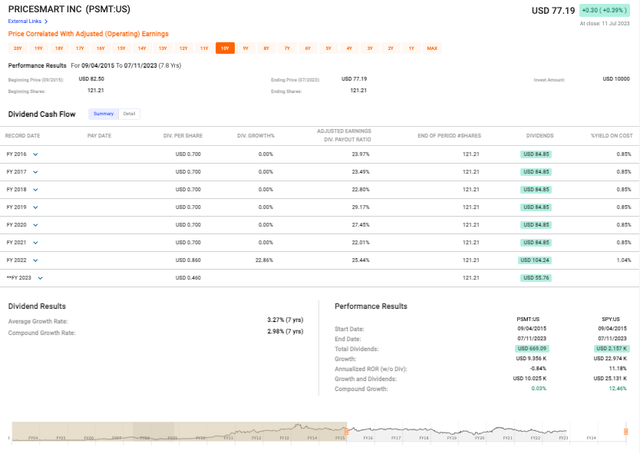Select the MAX time range button
The image size is (640, 454).
point(432,48)
